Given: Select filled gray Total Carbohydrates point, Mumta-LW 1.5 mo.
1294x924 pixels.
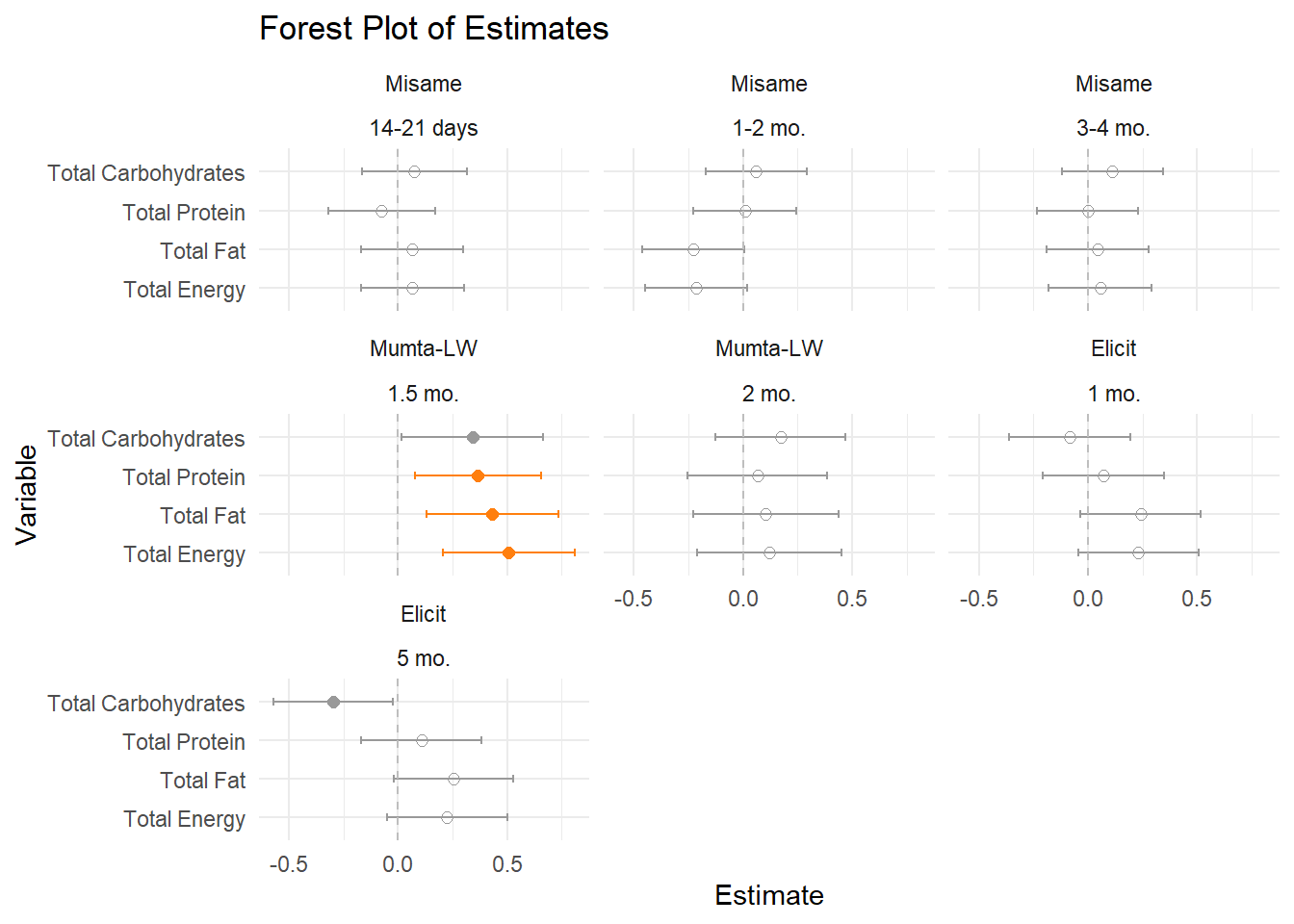Looking at the screenshot, I should (x=473, y=438).
